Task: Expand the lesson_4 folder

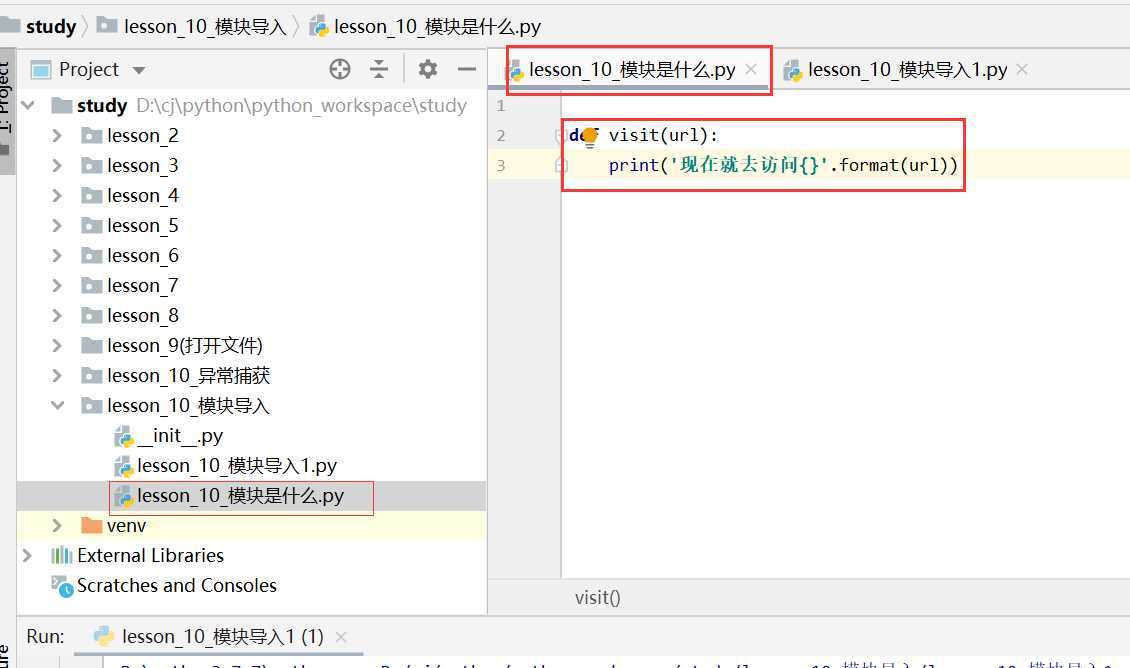Action: (57, 195)
